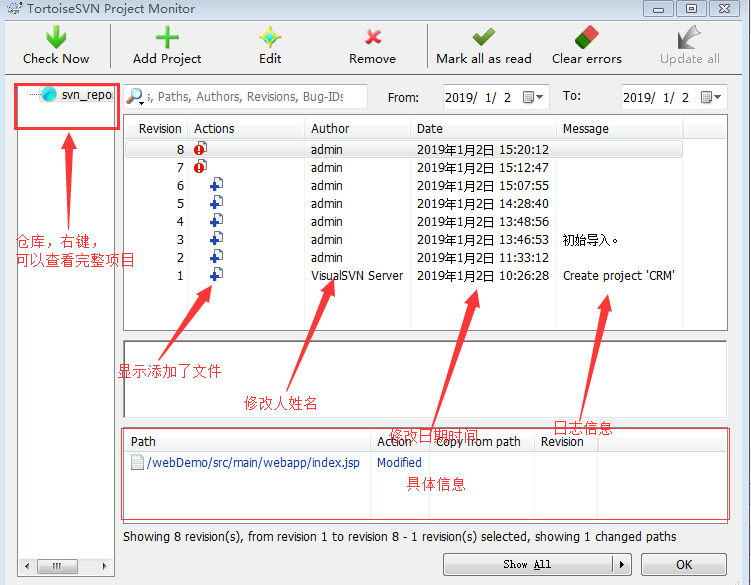Click the file icon beside index.jsp path
Screen dimensions: 751x585
coord(137,462)
